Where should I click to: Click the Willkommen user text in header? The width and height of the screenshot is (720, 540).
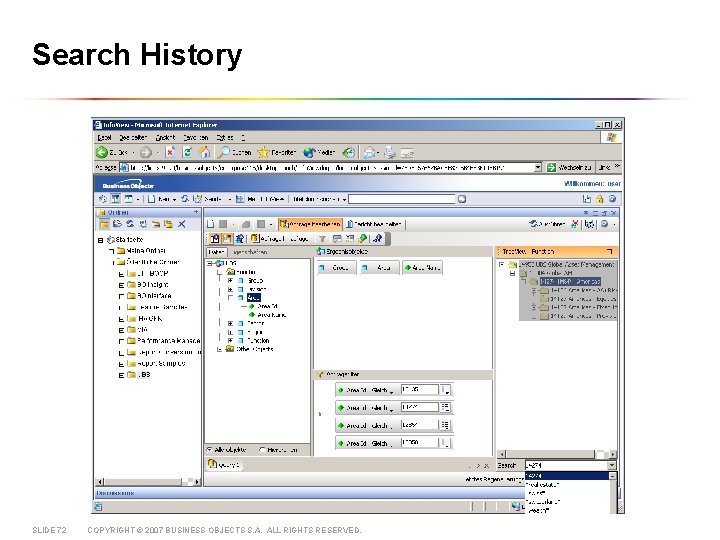(592, 184)
